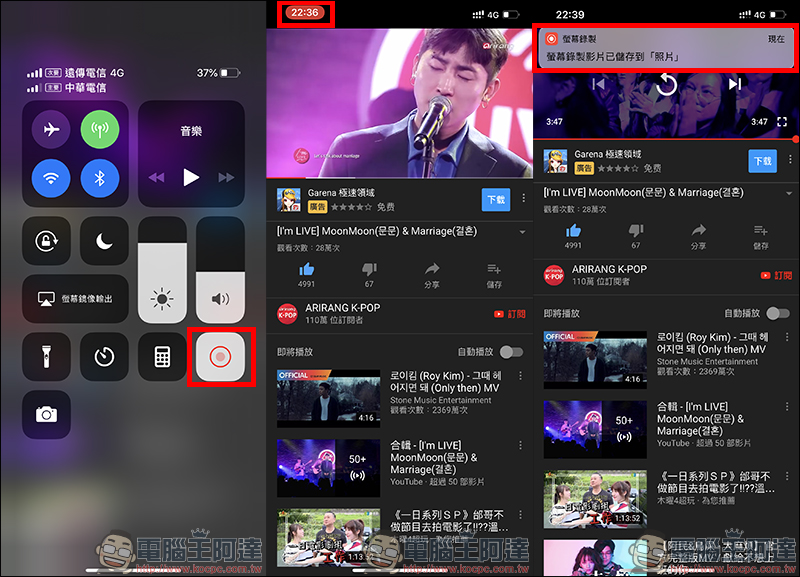Viewport: 800px width, 577px height.
Task: Expand video description arrow in middle screen
Action: point(522,232)
